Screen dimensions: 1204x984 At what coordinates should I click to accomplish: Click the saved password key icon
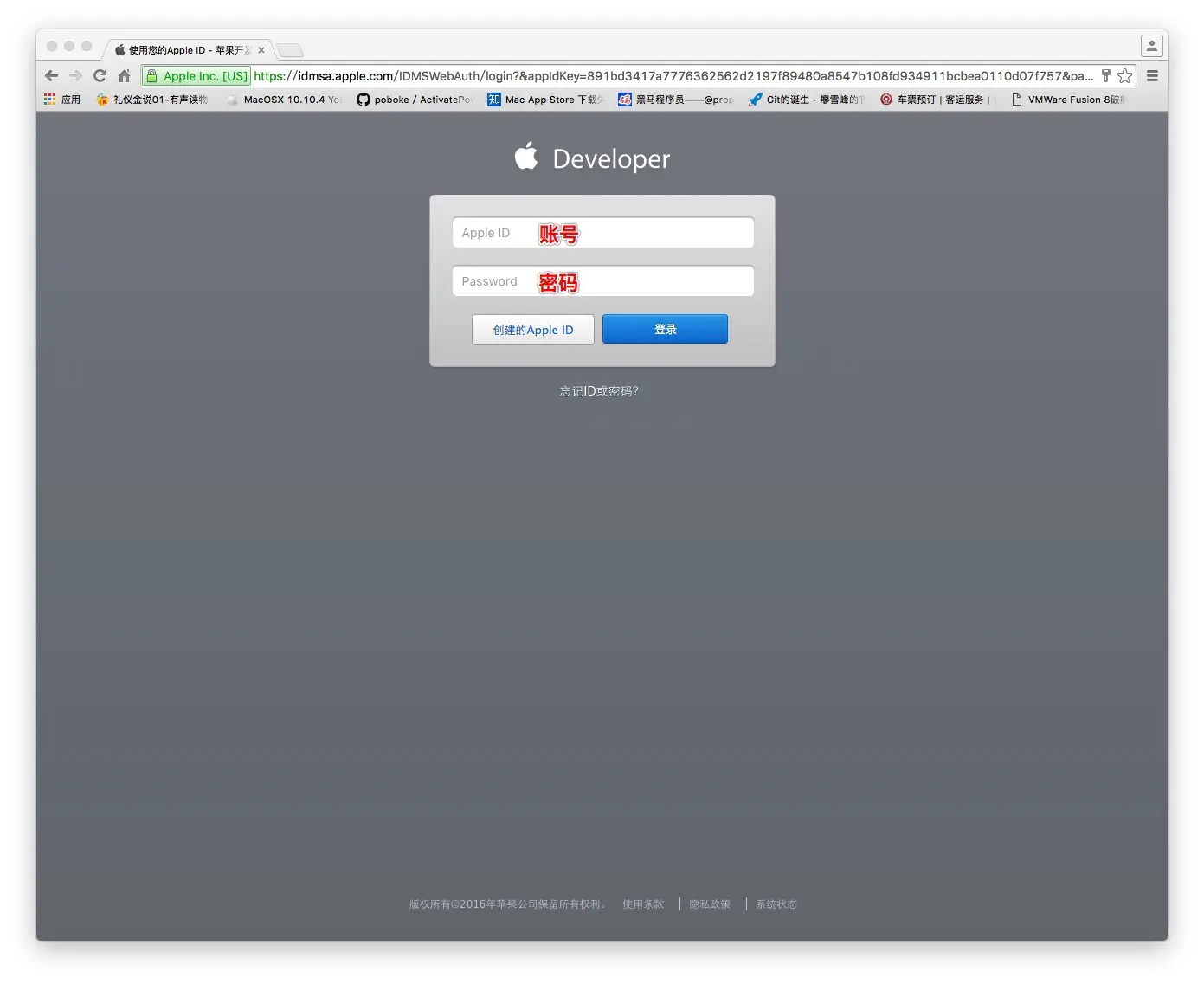(1105, 76)
